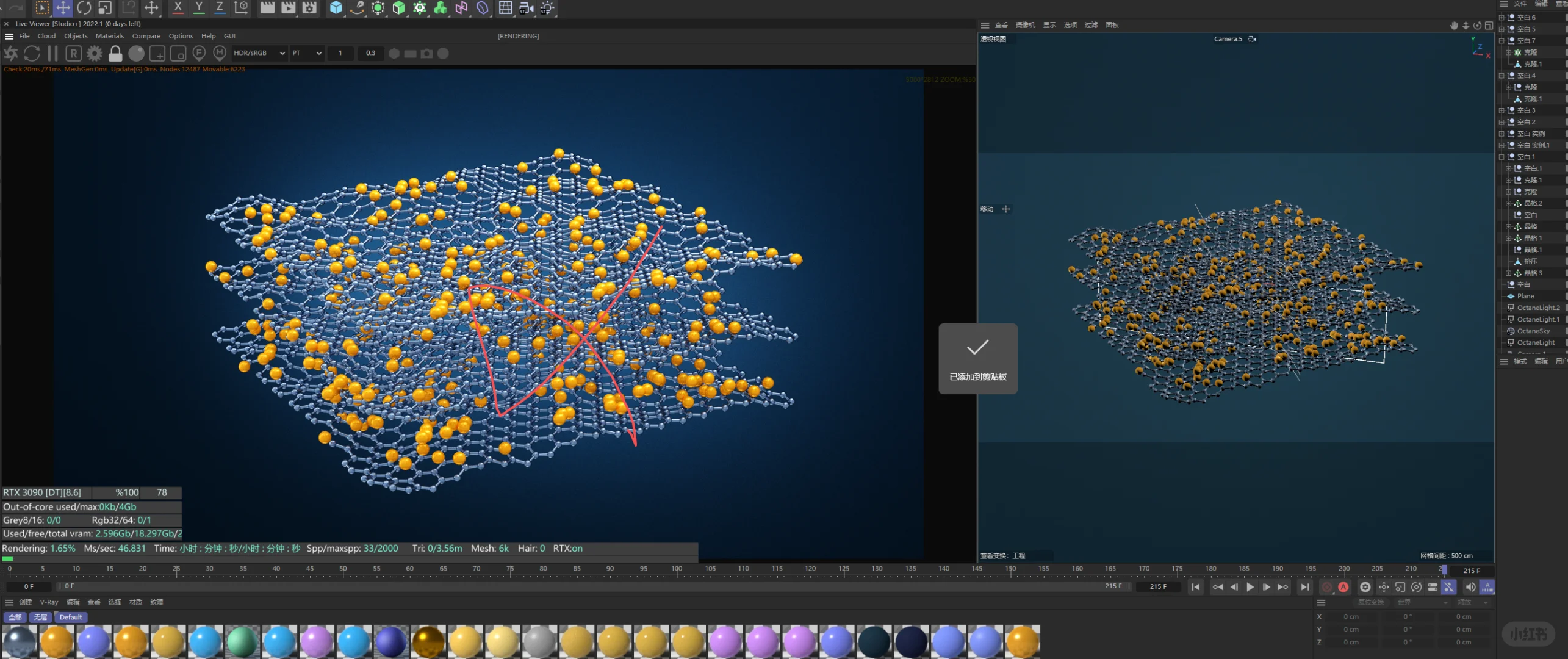Toggle the X axis lock

click(x=178, y=8)
